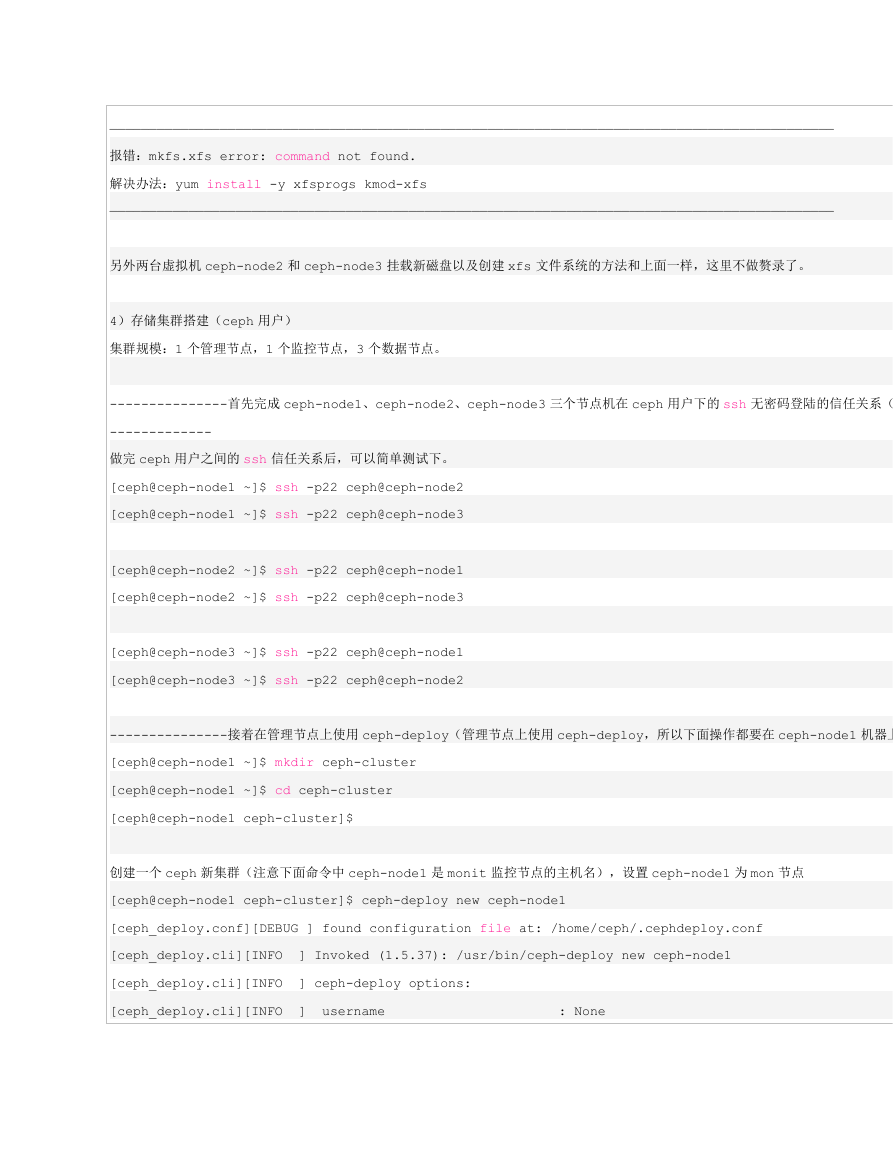Click the line '做完 ceph 用户之间的 ssh 信任关系后'

click(x=280, y=459)
